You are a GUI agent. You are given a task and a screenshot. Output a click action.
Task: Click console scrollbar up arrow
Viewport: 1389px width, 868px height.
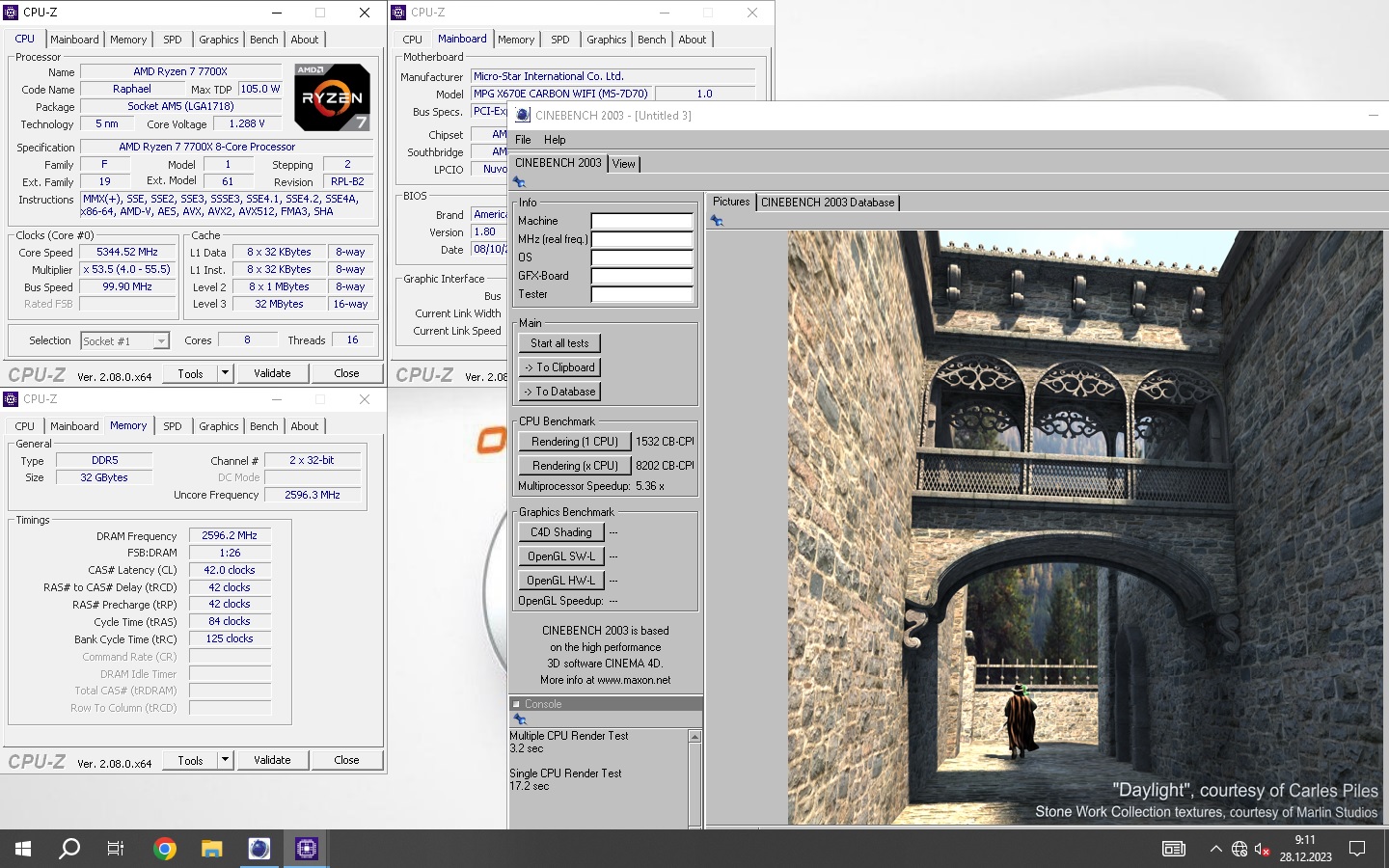click(694, 737)
